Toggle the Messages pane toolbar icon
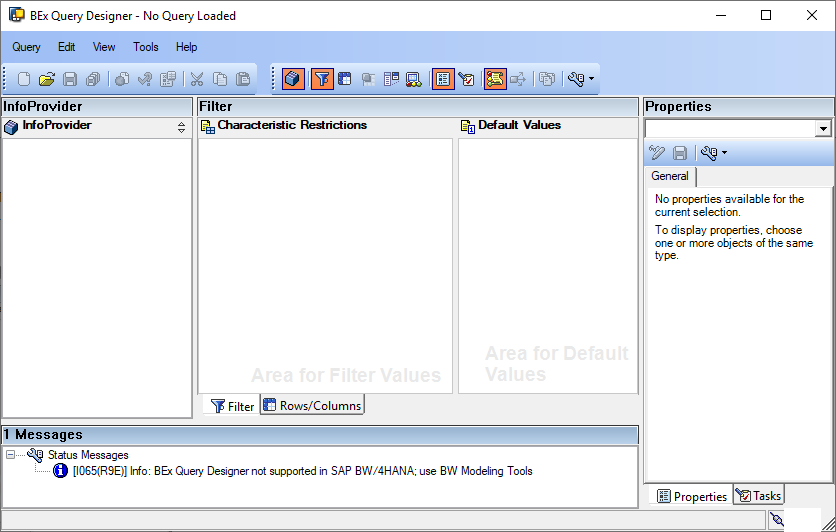Viewport: 836px width, 532px height. 495,79
